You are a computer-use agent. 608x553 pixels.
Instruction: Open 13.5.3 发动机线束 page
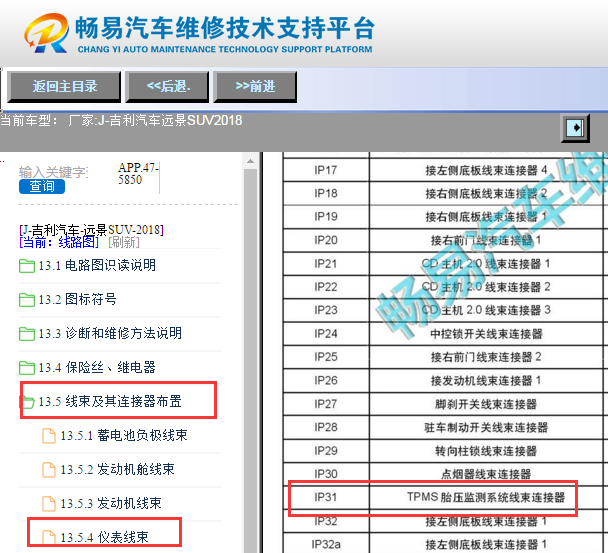coord(111,503)
